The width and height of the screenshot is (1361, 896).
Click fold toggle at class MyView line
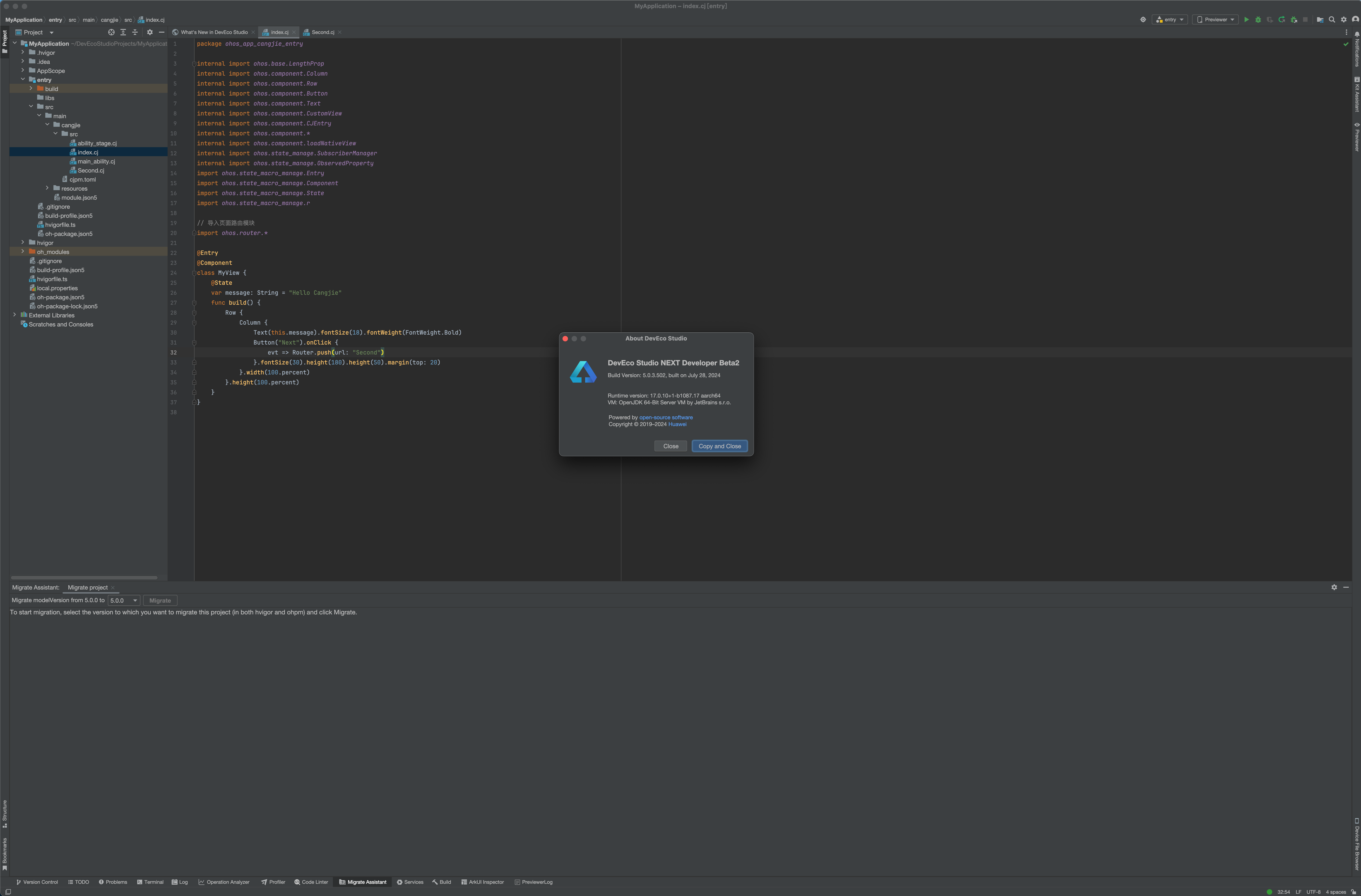pyautogui.click(x=195, y=273)
